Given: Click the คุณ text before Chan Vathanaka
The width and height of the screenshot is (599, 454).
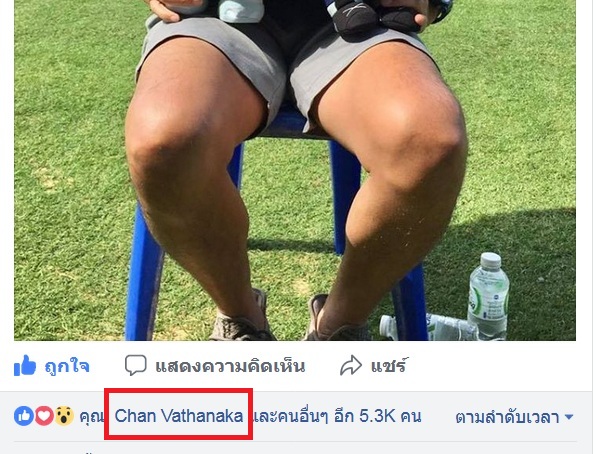Looking at the screenshot, I should pyautogui.click(x=91, y=417).
